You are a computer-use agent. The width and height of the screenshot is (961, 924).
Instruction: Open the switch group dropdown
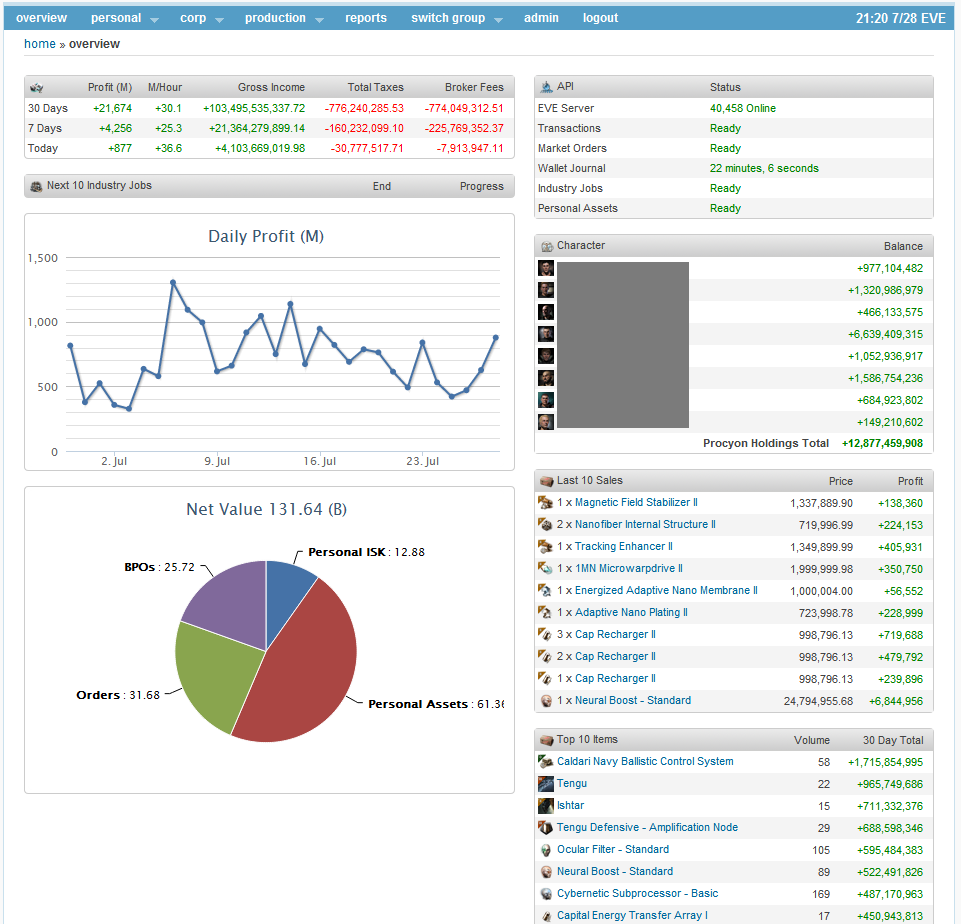coord(455,18)
